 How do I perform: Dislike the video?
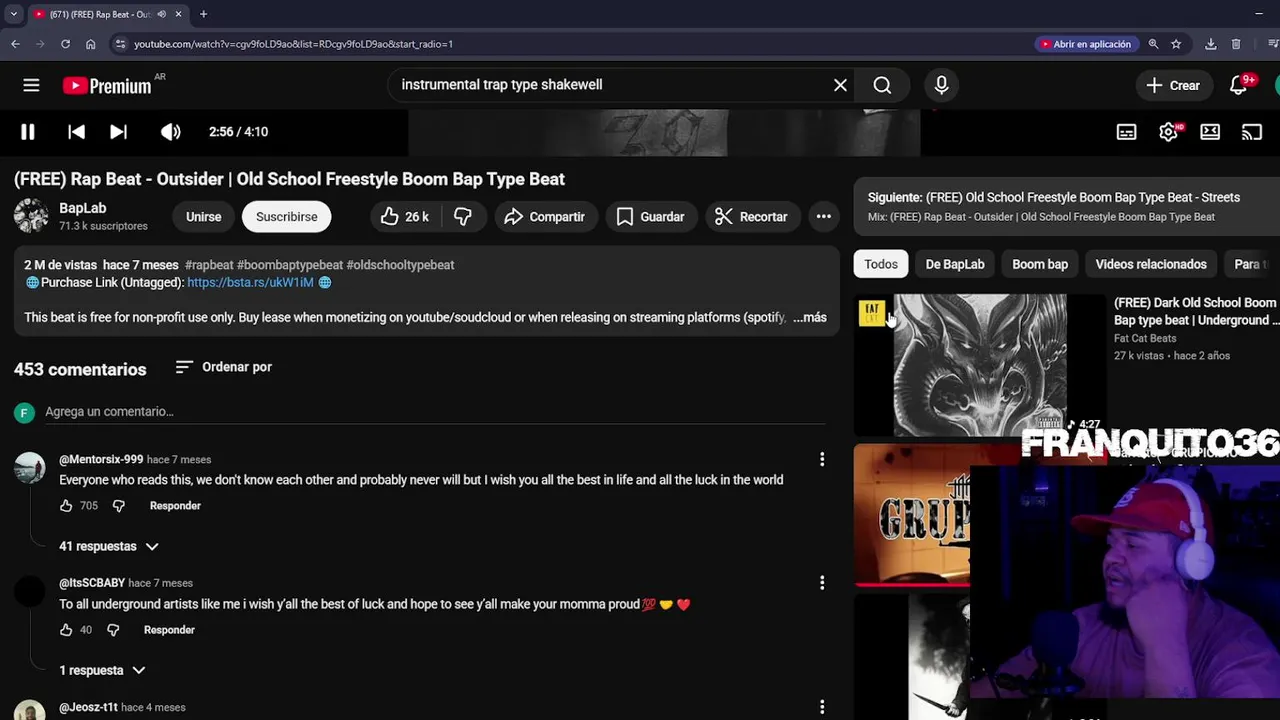(462, 217)
